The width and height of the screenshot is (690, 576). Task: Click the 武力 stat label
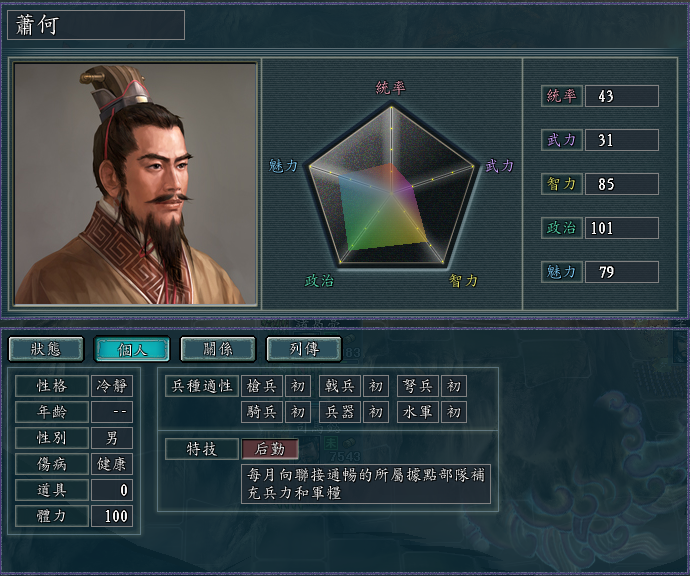point(562,140)
